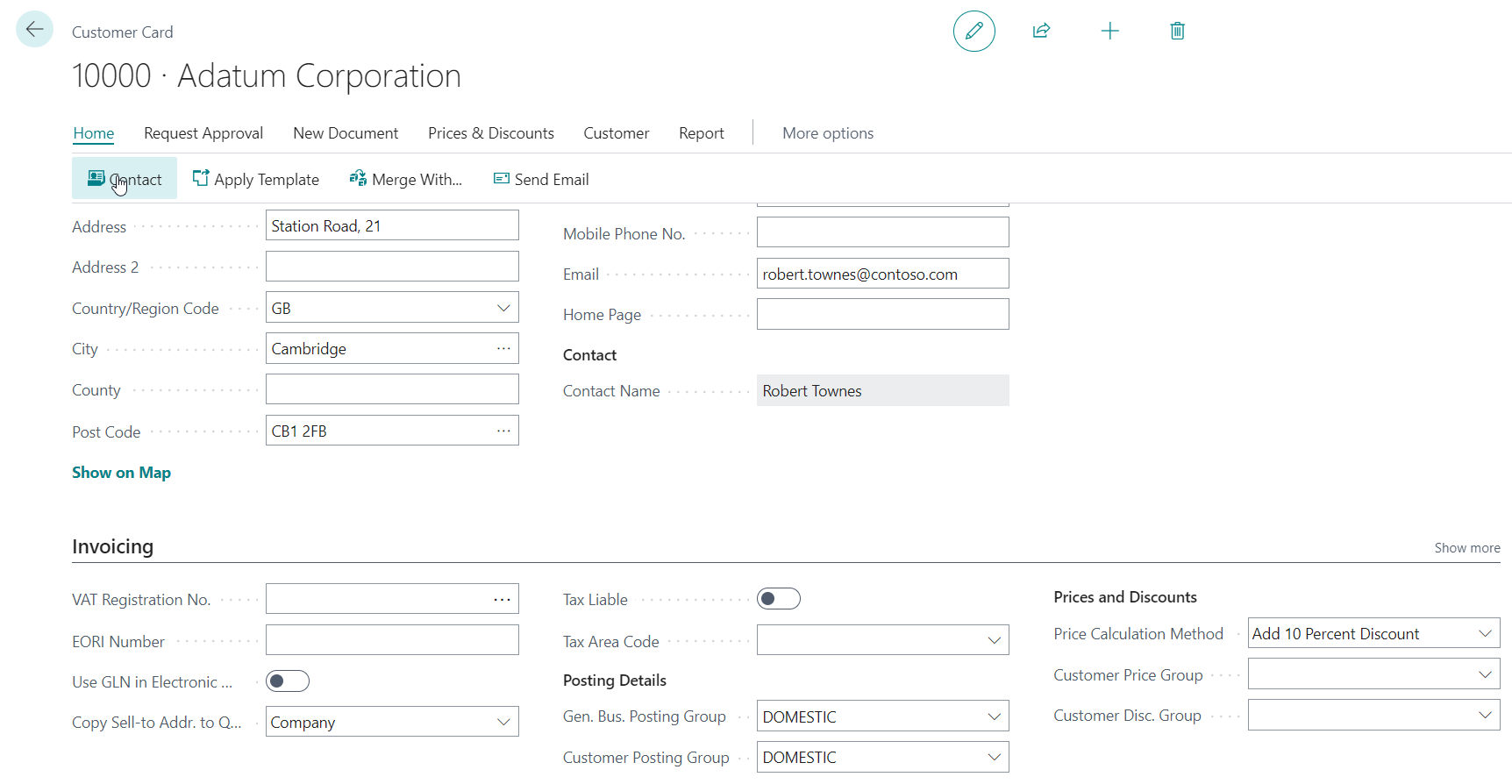Screen dimensions: 1512x784
Task: Click the City field text Cambridge
Action: [309, 349]
